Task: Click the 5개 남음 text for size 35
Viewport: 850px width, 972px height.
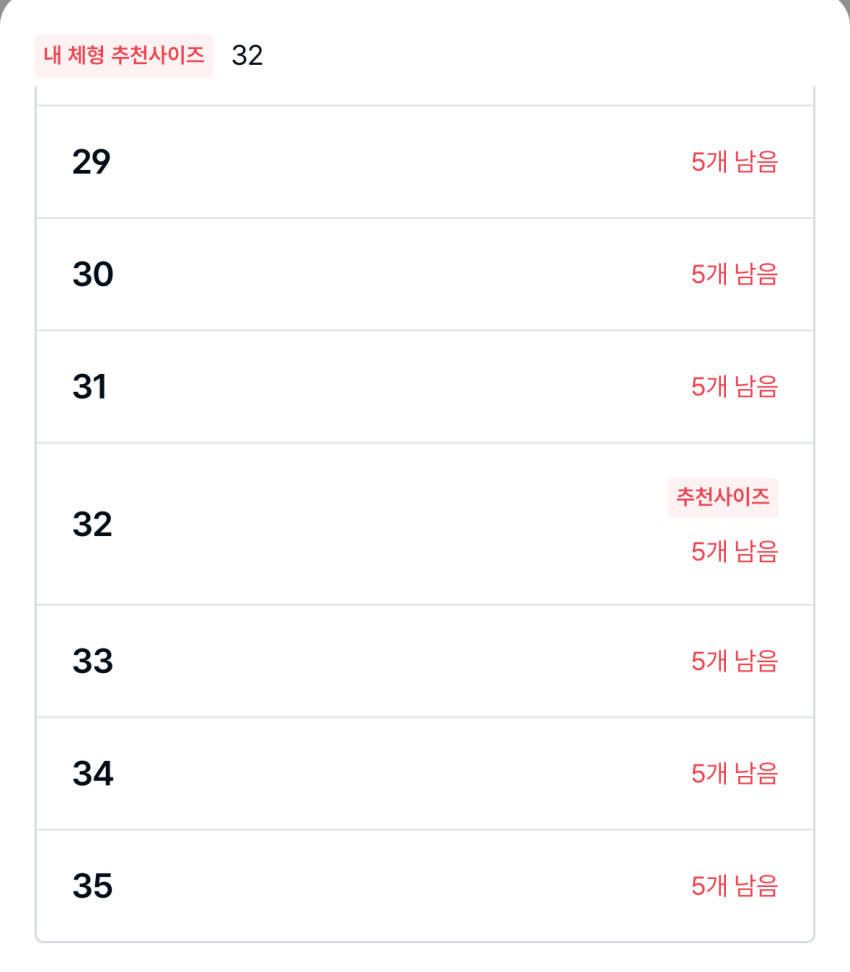Action: coord(734,886)
